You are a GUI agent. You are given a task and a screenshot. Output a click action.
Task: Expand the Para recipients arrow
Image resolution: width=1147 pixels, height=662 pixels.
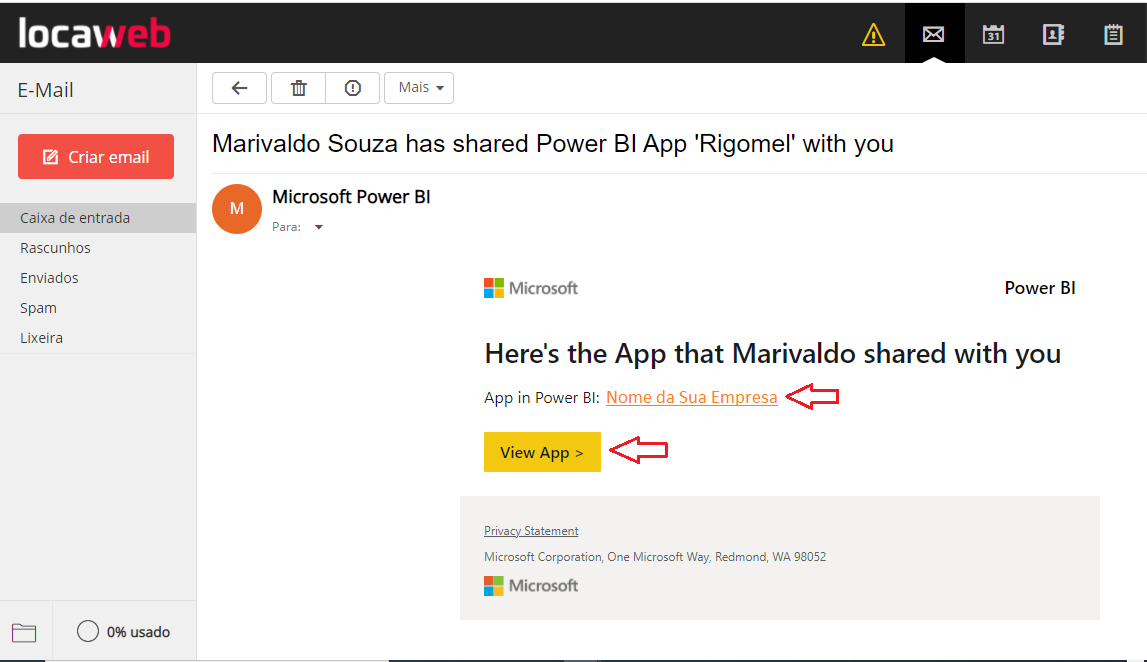pyautogui.click(x=319, y=227)
